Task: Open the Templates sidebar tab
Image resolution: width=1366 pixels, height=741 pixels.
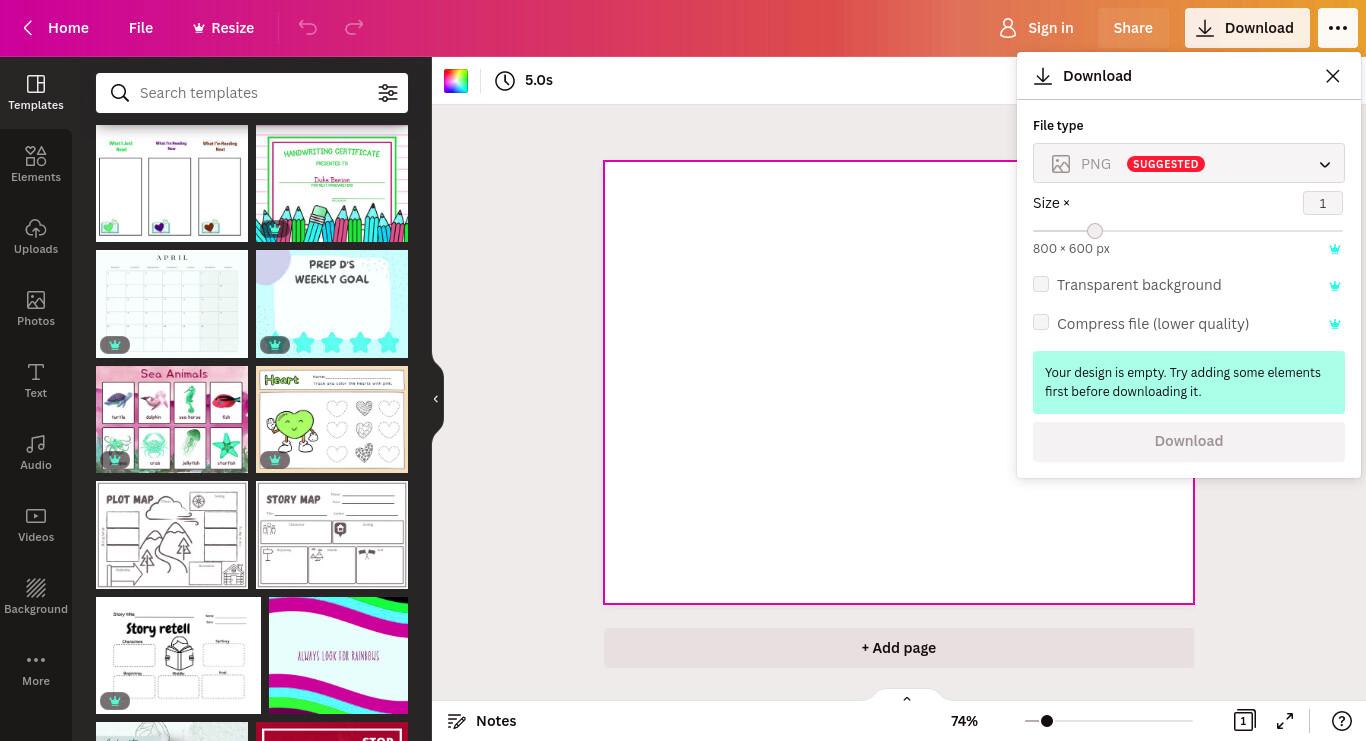Action: click(x=36, y=92)
